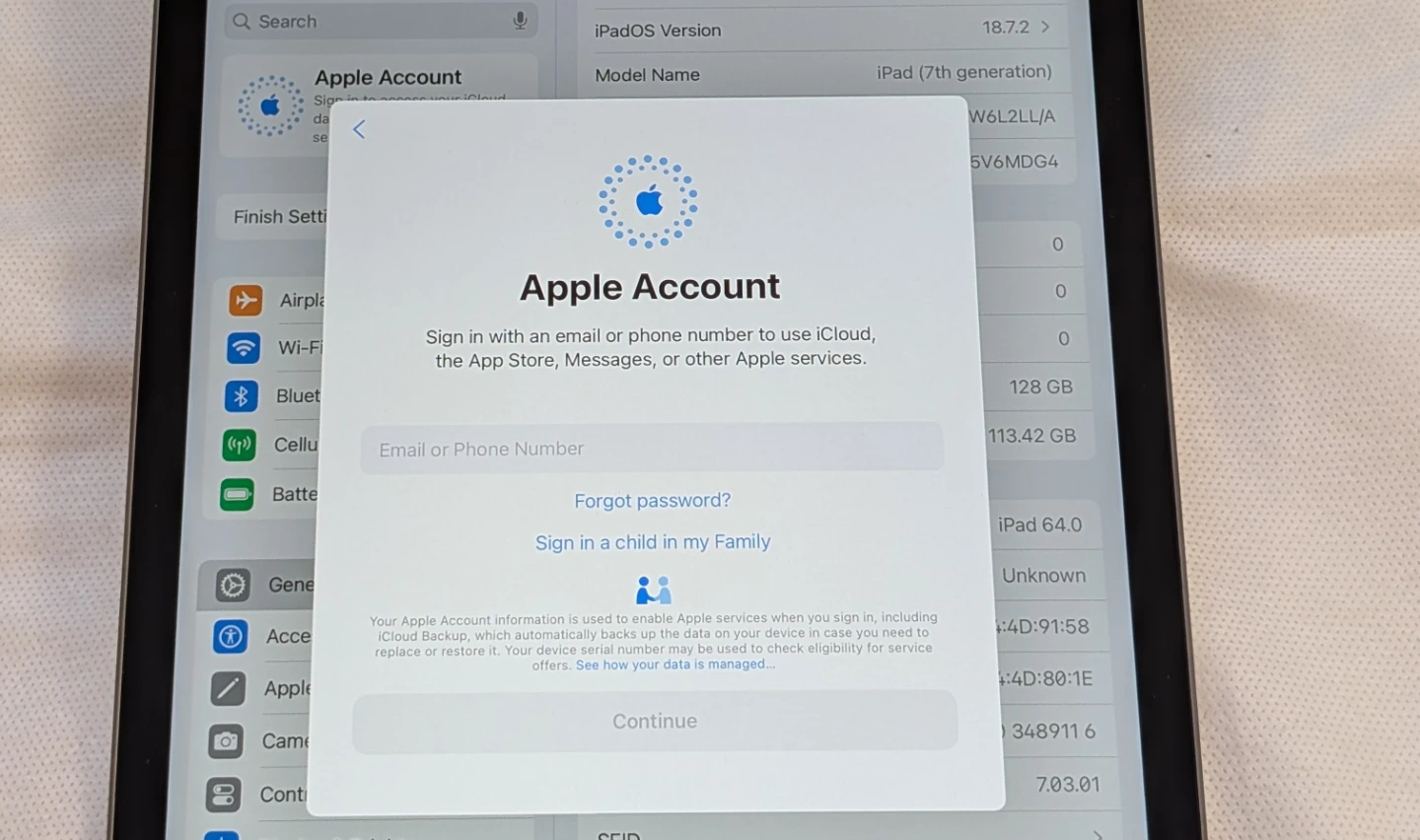Select the General gear icon in sidebar
This screenshot has width=1420, height=840.
233,586
